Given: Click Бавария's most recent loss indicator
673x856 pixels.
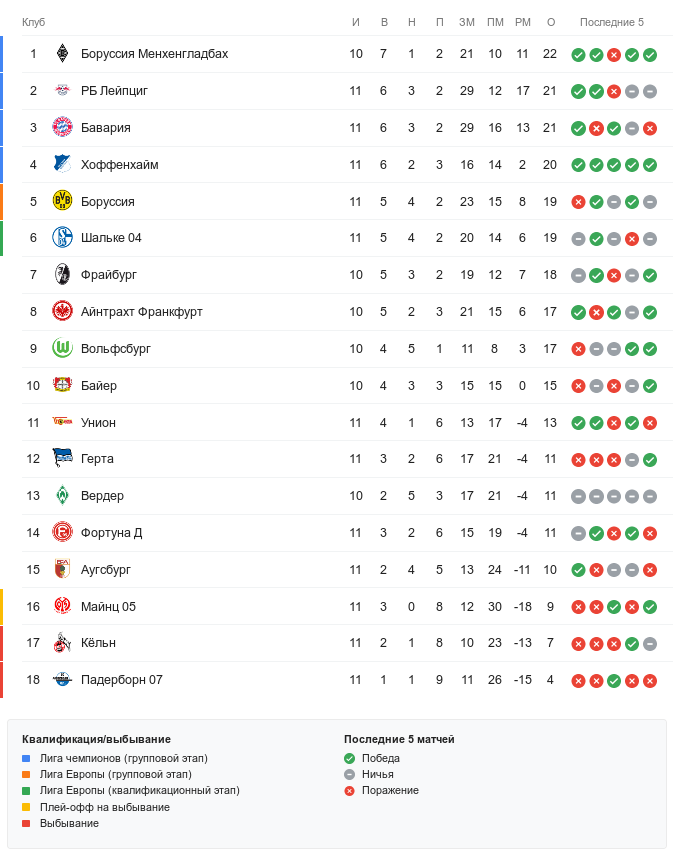Looking at the screenshot, I should [650, 128].
